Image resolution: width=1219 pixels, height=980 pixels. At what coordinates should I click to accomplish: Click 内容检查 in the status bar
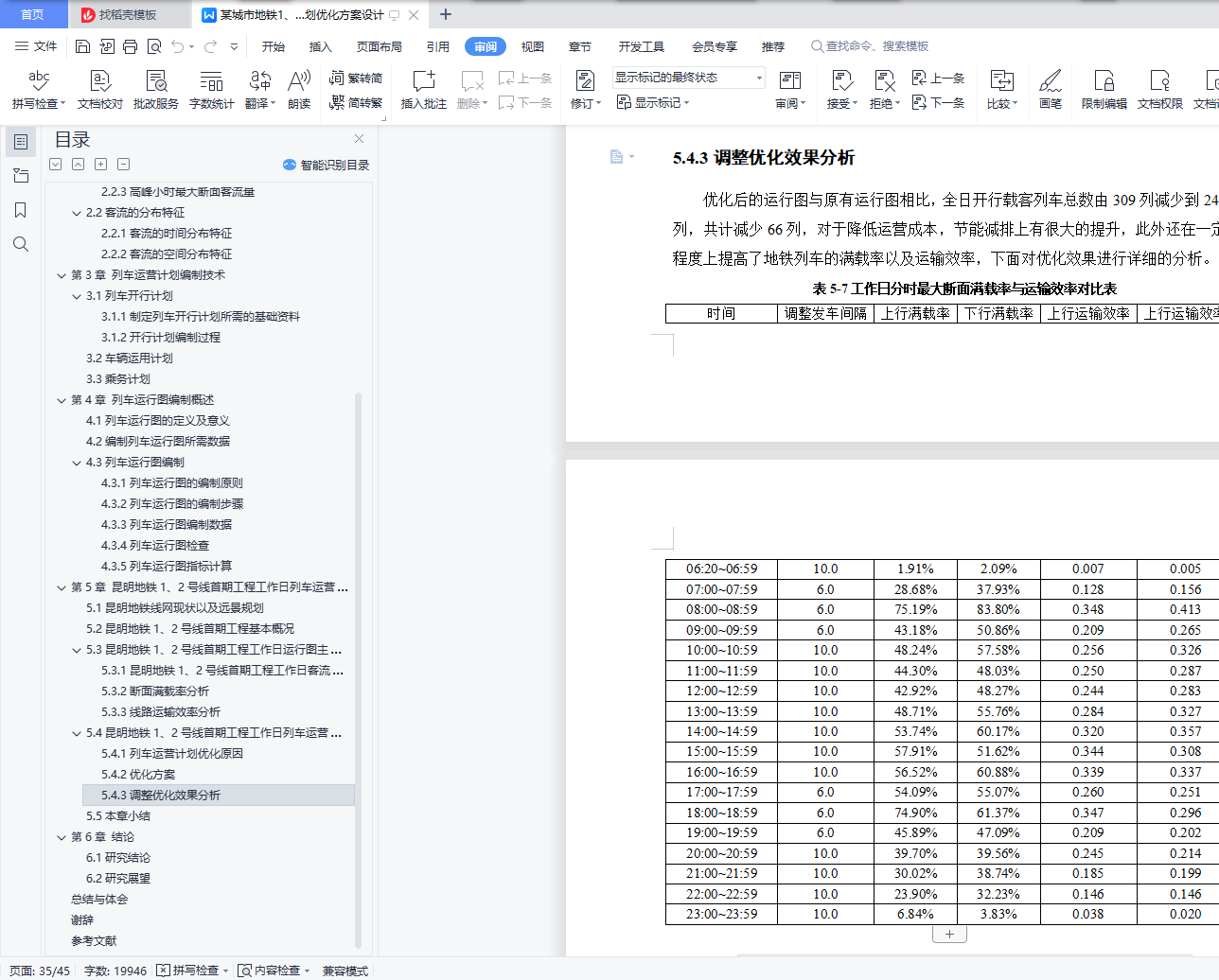pos(274,971)
